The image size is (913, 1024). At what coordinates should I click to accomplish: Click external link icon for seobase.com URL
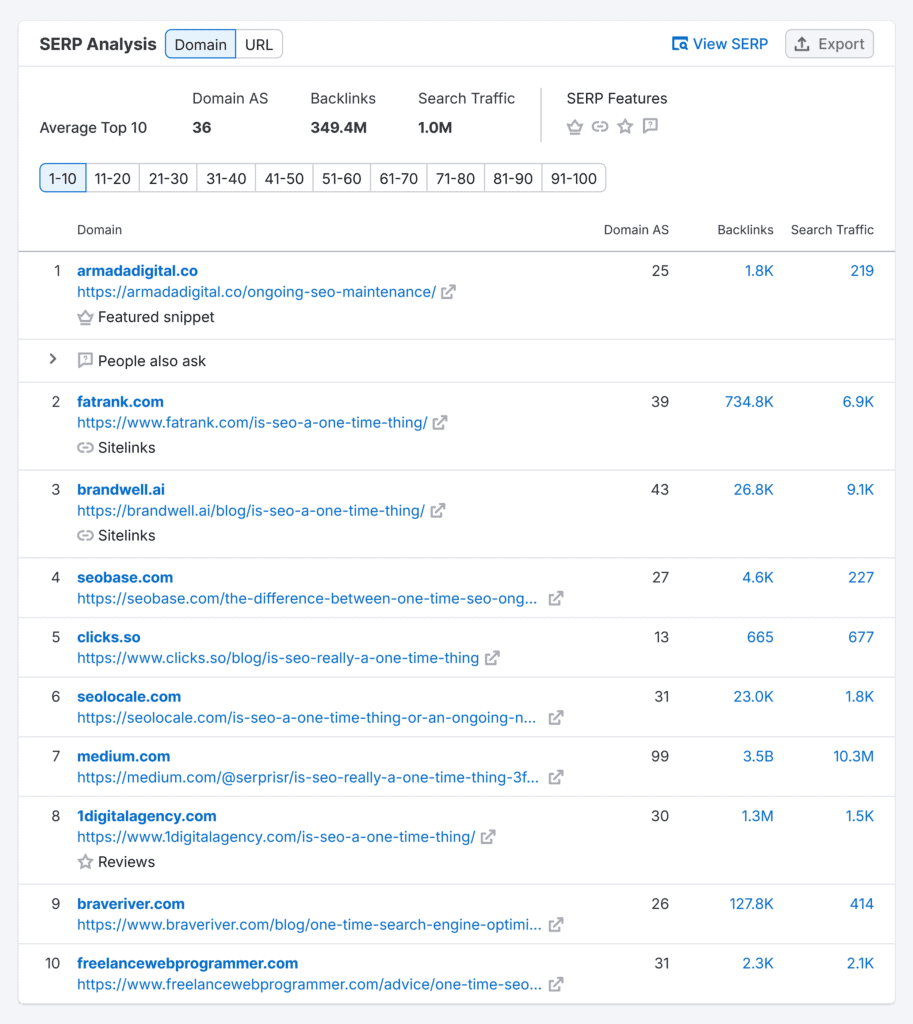tap(556, 599)
